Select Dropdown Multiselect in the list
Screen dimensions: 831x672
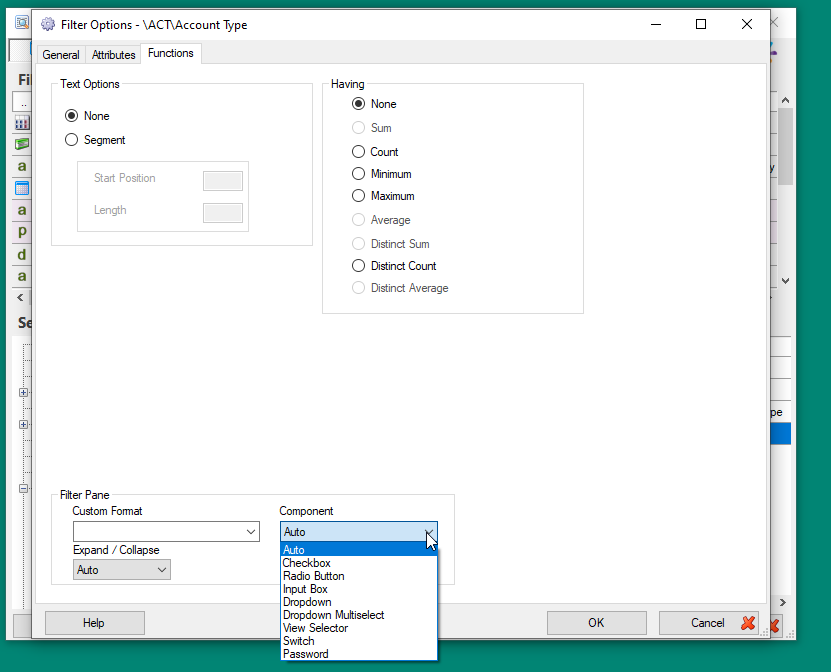(359, 615)
